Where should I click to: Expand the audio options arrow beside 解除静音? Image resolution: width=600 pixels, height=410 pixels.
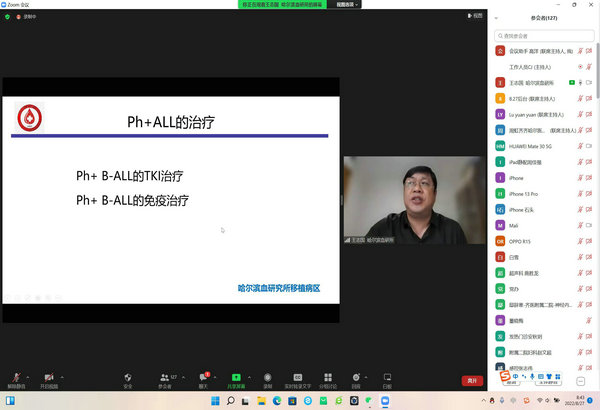(x=29, y=373)
